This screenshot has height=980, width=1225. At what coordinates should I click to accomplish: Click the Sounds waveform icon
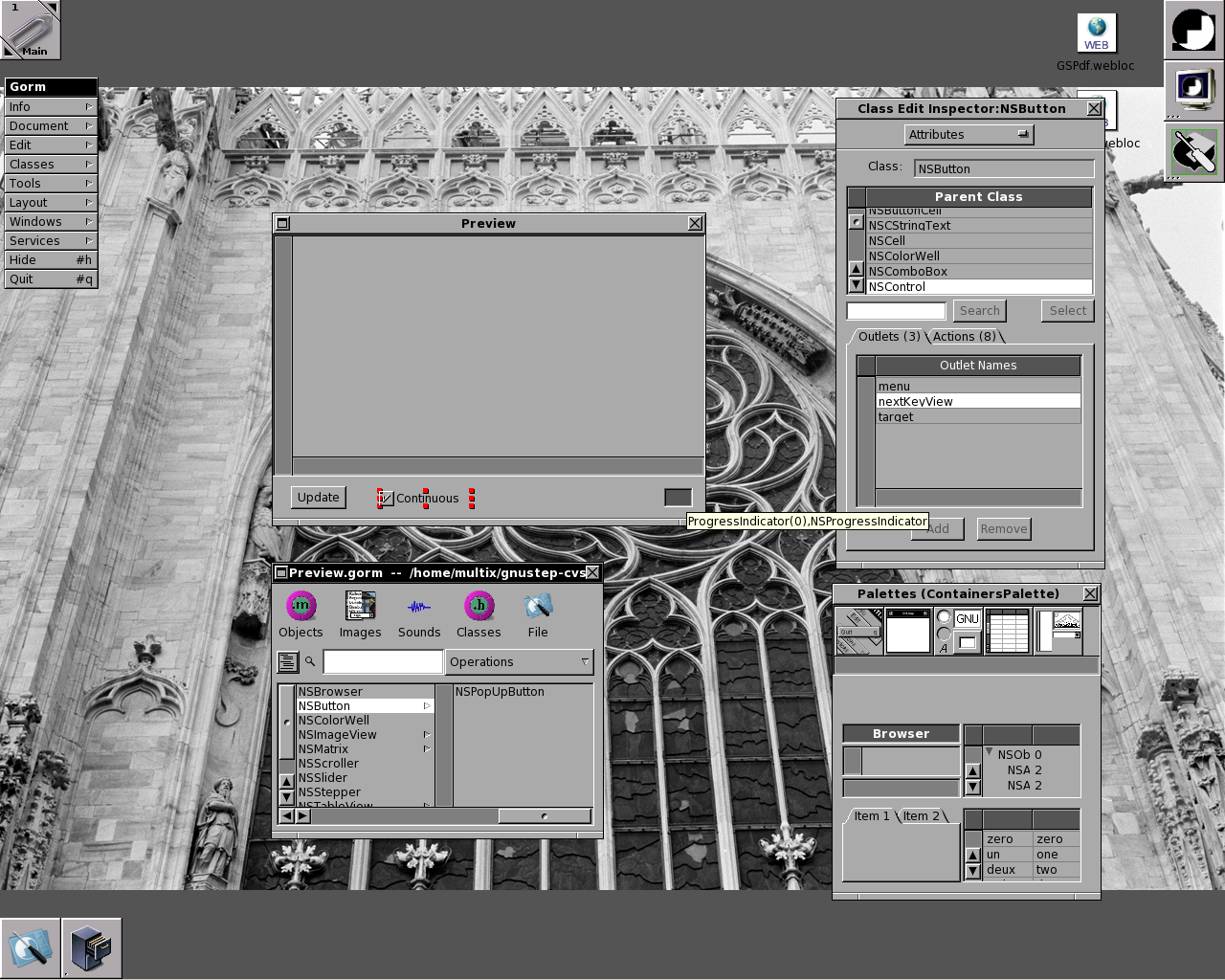coord(419,607)
